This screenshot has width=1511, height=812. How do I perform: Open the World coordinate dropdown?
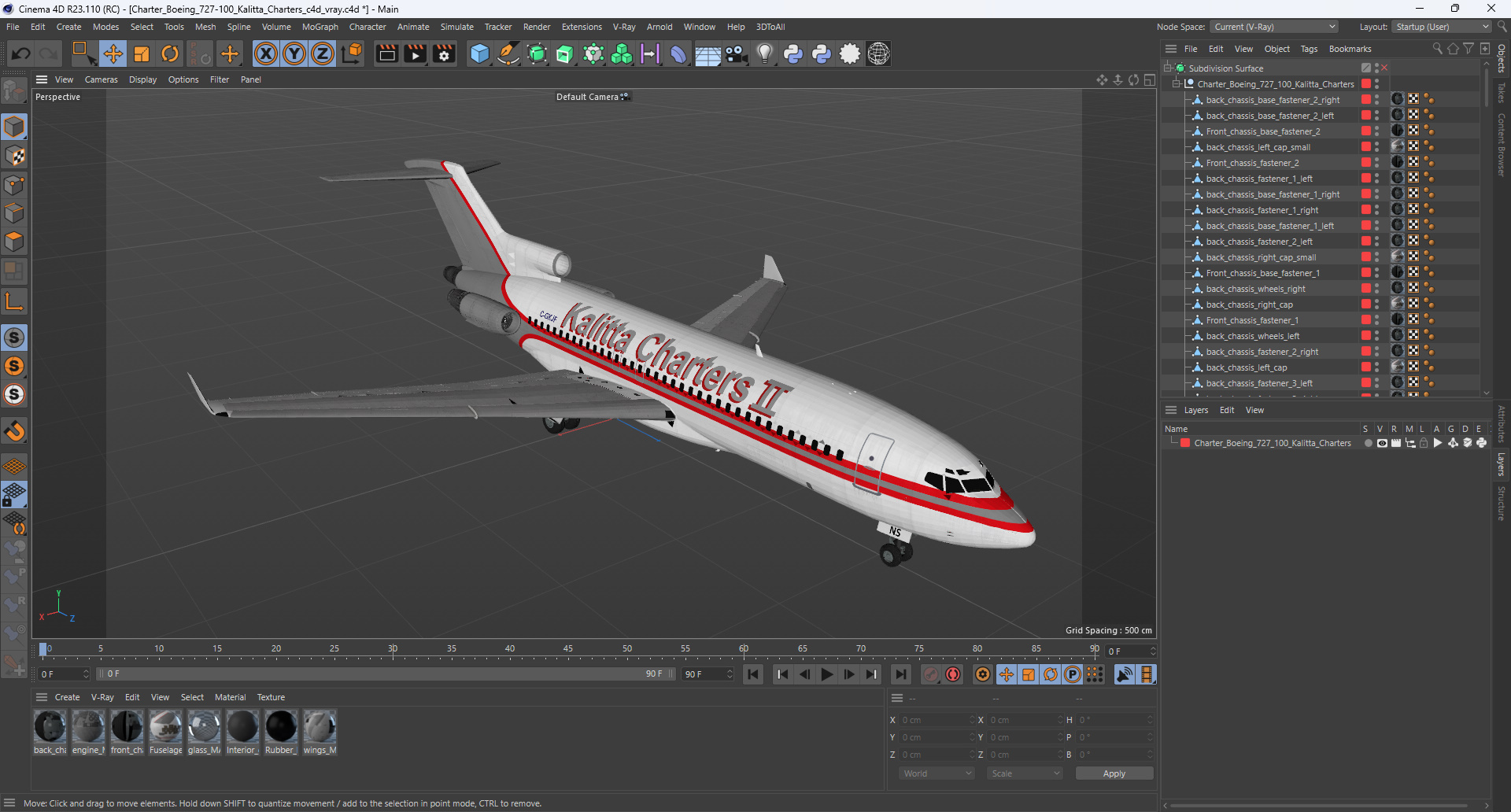937,773
